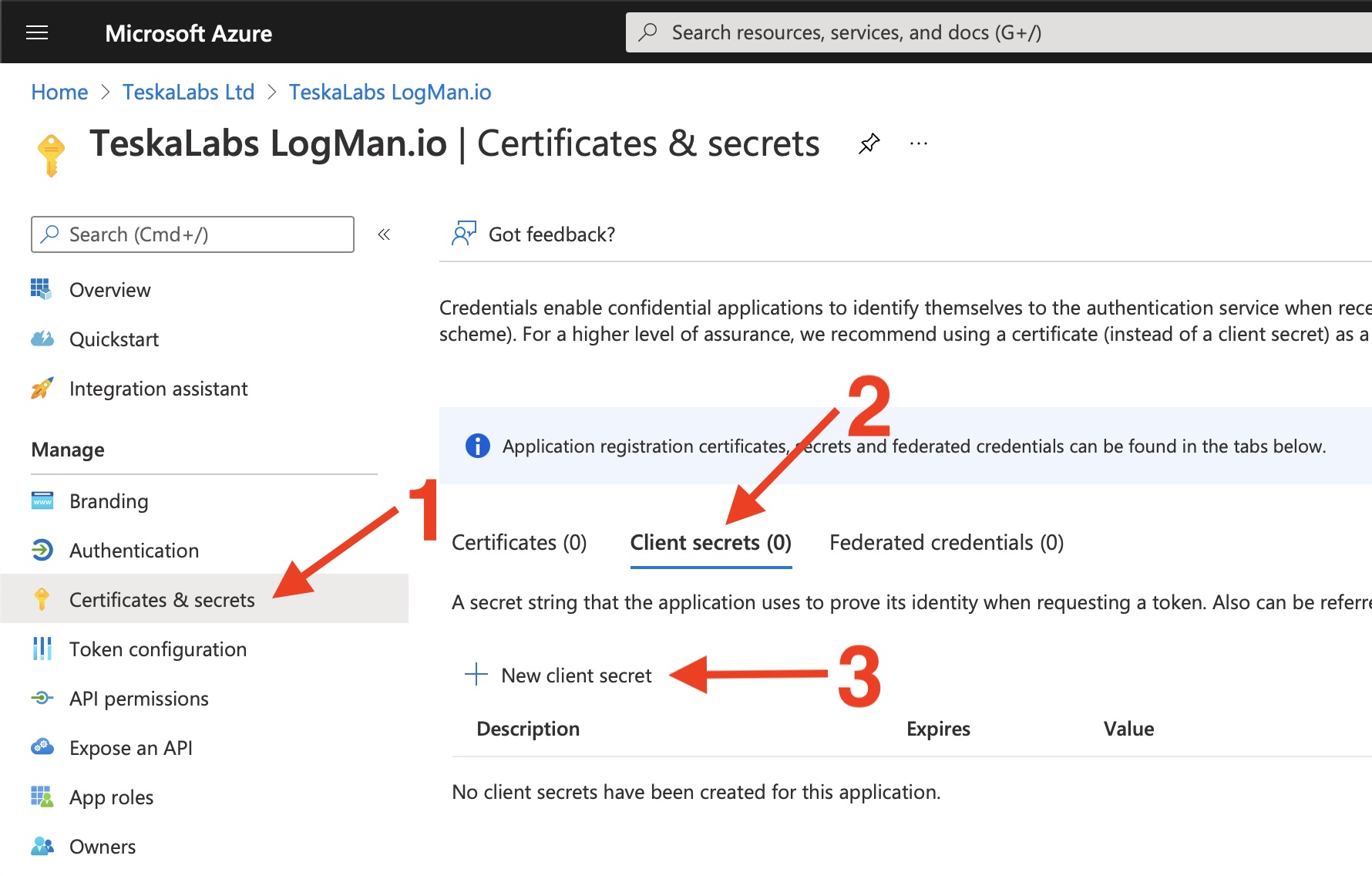Pin this blade with the pin icon
The width and height of the screenshot is (1372, 876).
869,143
